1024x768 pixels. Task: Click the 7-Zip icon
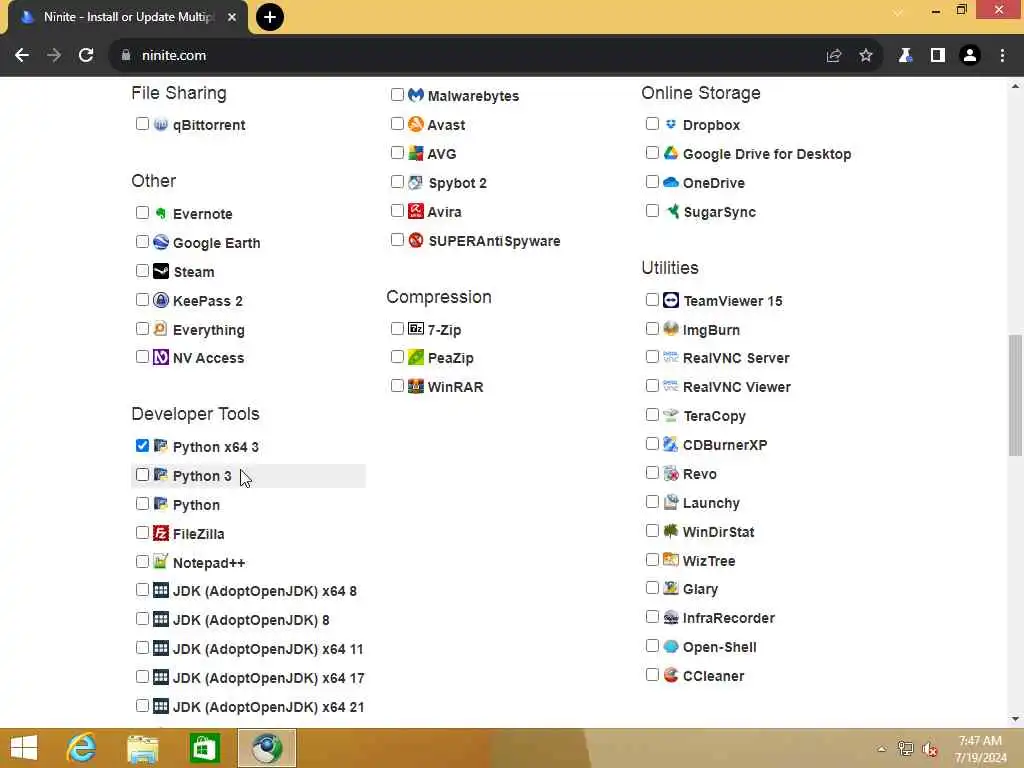point(416,328)
